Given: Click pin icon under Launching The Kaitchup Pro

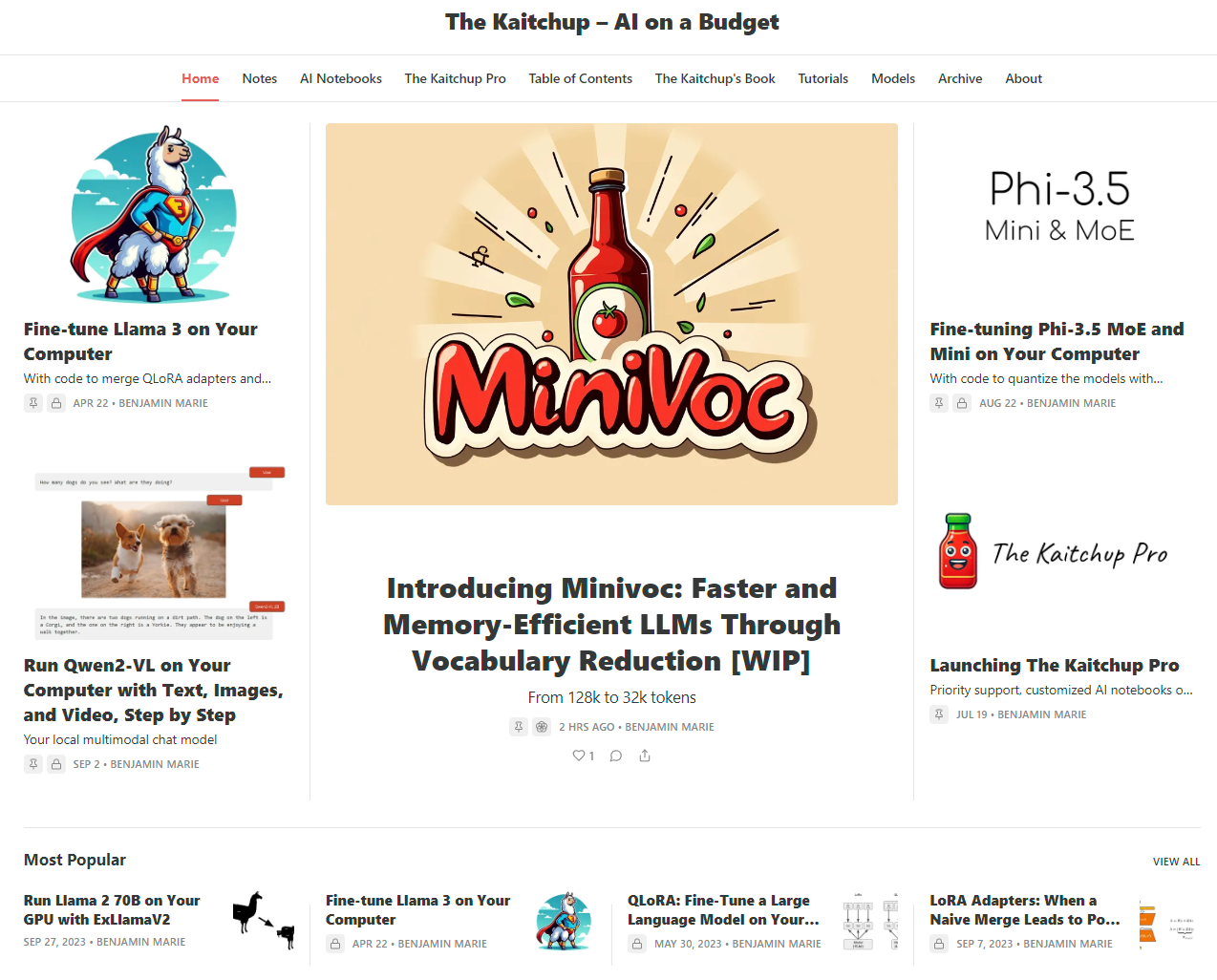Looking at the screenshot, I should pos(939,714).
